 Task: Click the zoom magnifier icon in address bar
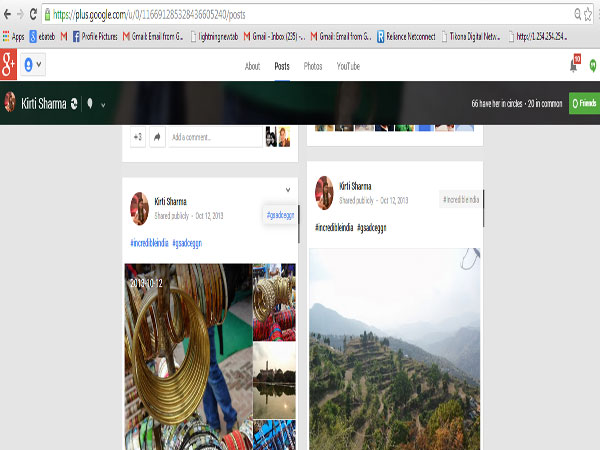point(577,15)
